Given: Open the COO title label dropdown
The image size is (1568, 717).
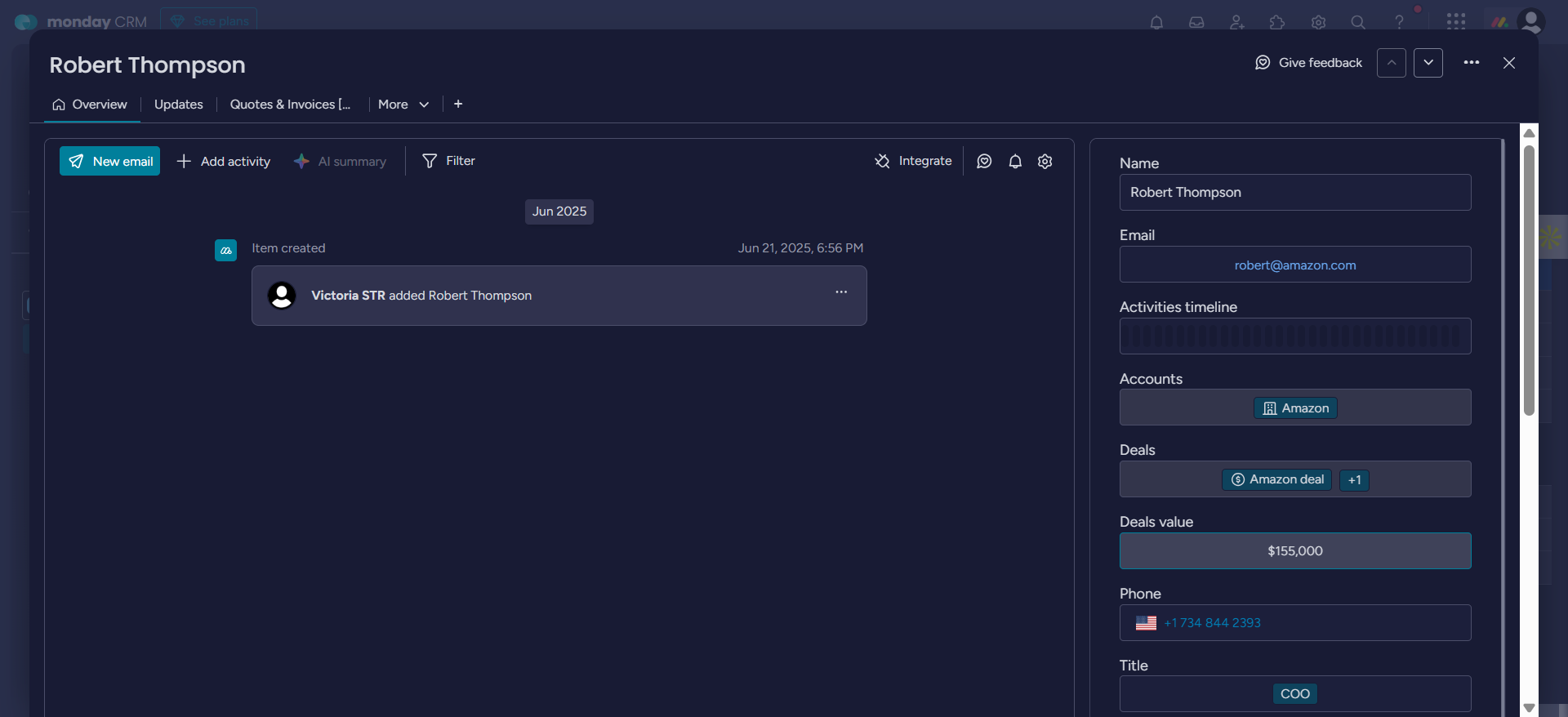Looking at the screenshot, I should 1295,694.
